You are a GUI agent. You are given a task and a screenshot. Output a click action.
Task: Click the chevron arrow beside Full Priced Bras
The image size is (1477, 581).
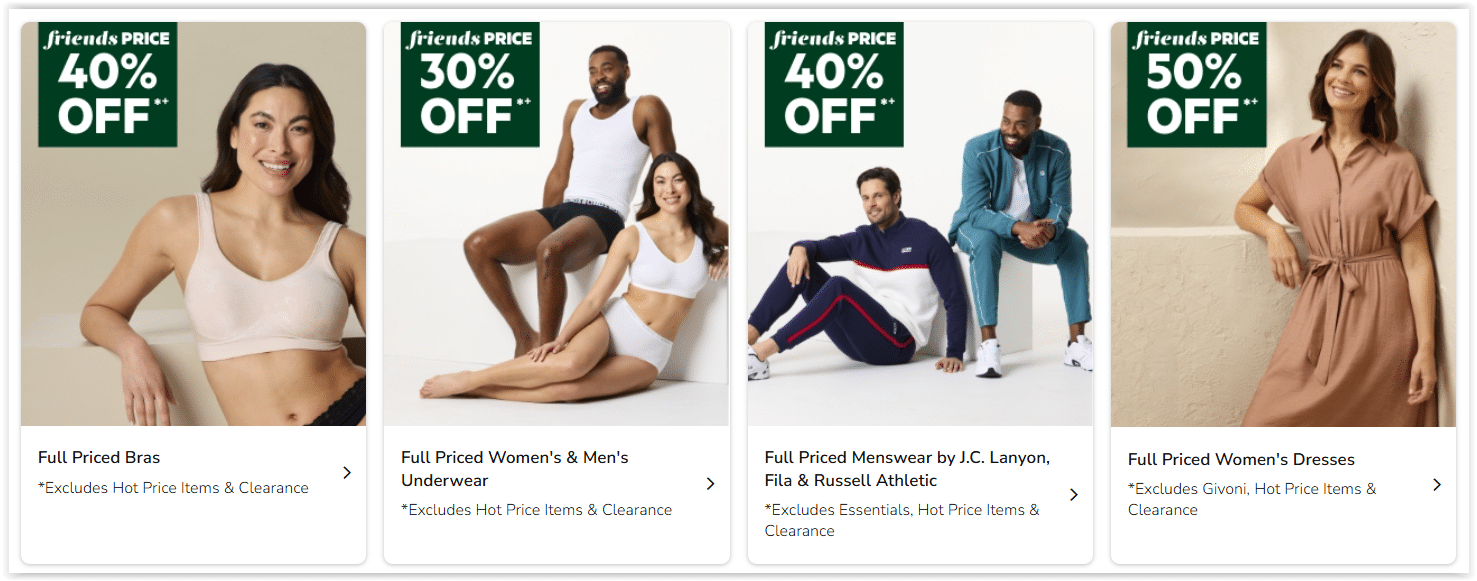click(x=347, y=473)
